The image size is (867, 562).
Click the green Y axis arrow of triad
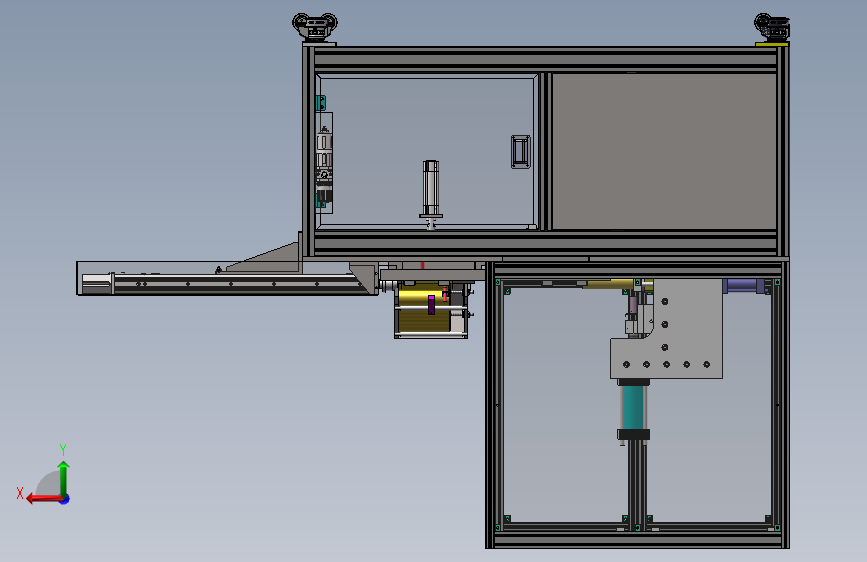click(64, 477)
